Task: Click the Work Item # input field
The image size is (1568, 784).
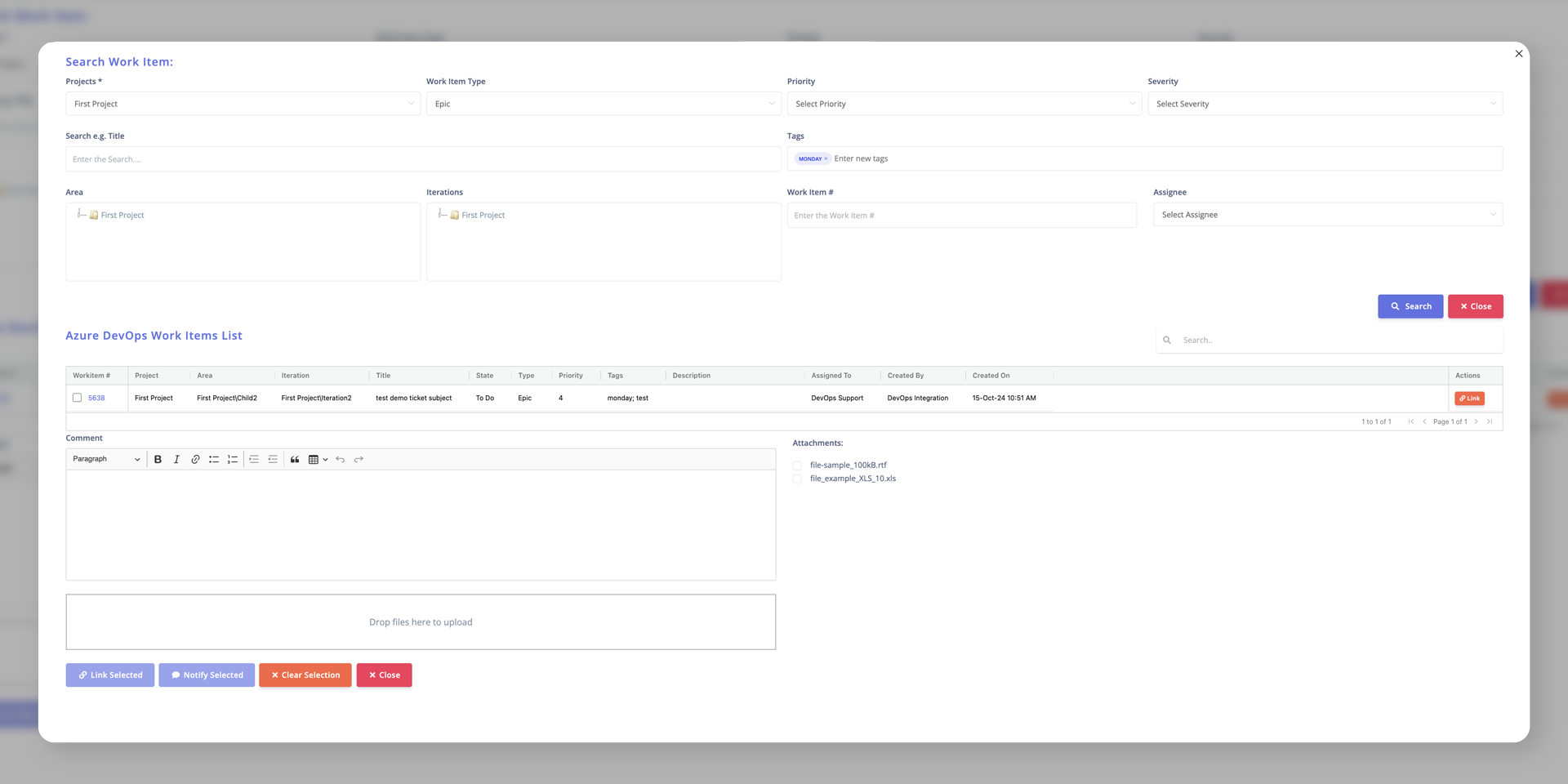Action: [x=961, y=216]
